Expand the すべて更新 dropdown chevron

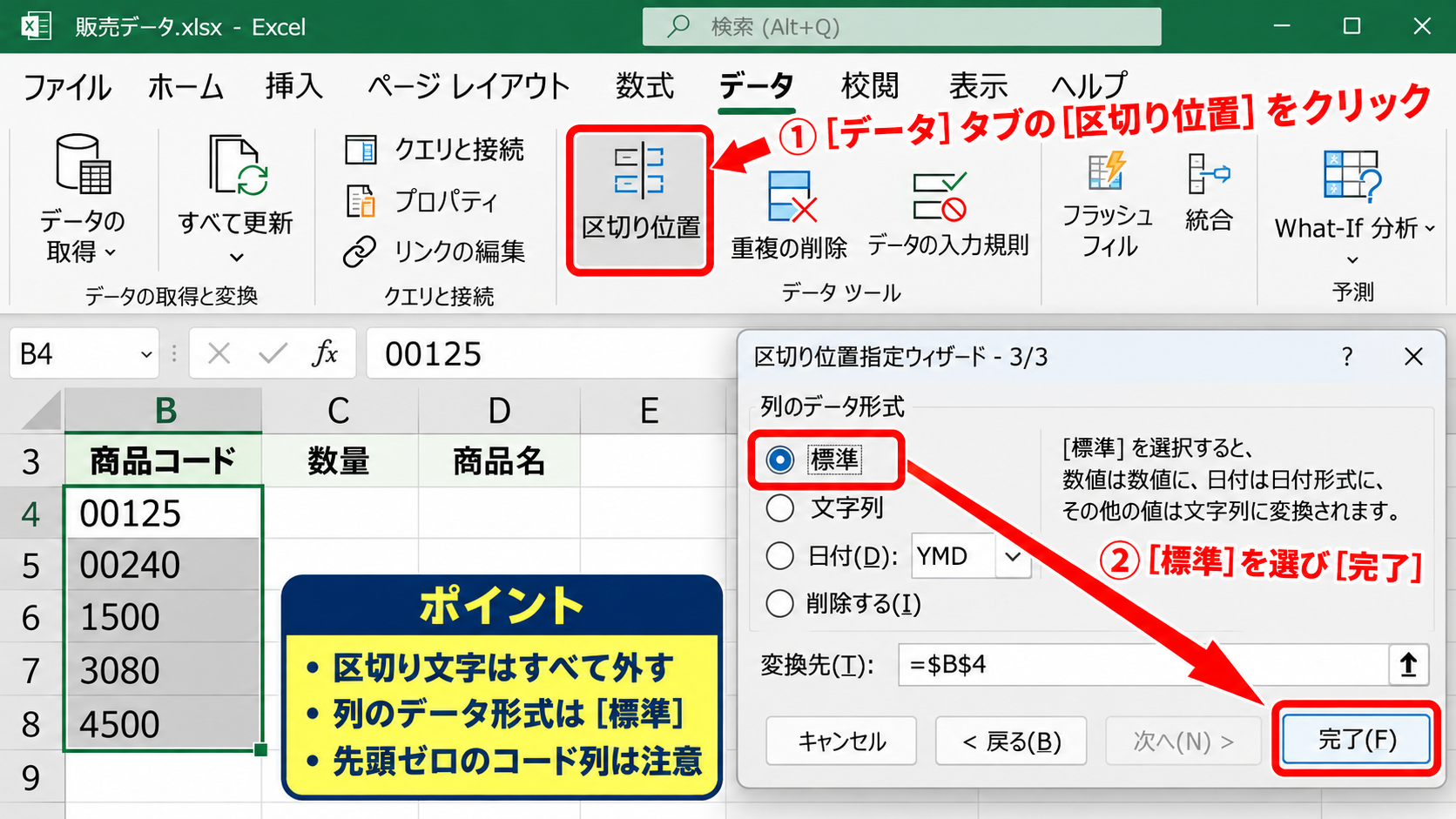(x=236, y=258)
